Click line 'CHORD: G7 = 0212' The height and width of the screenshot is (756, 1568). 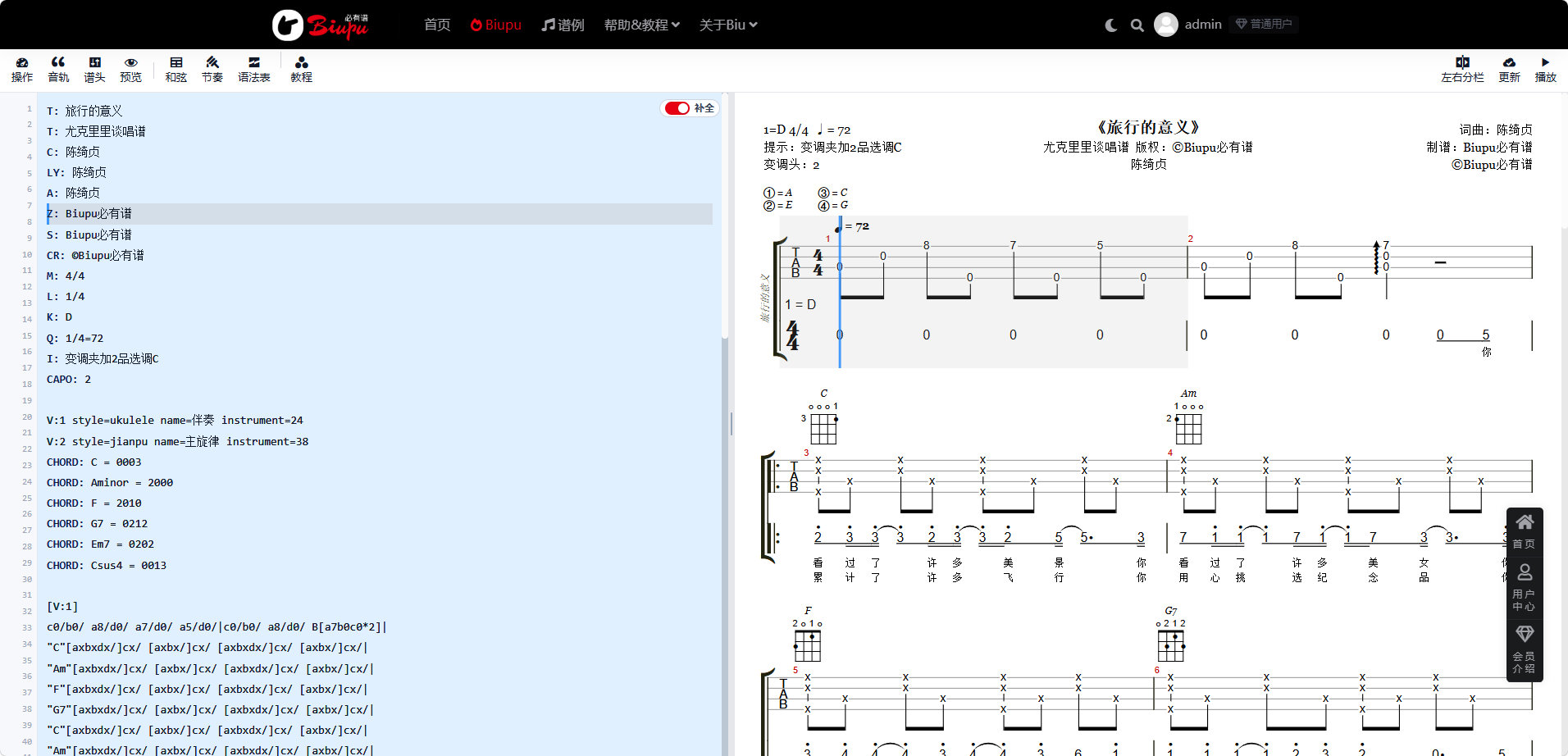[x=98, y=524]
